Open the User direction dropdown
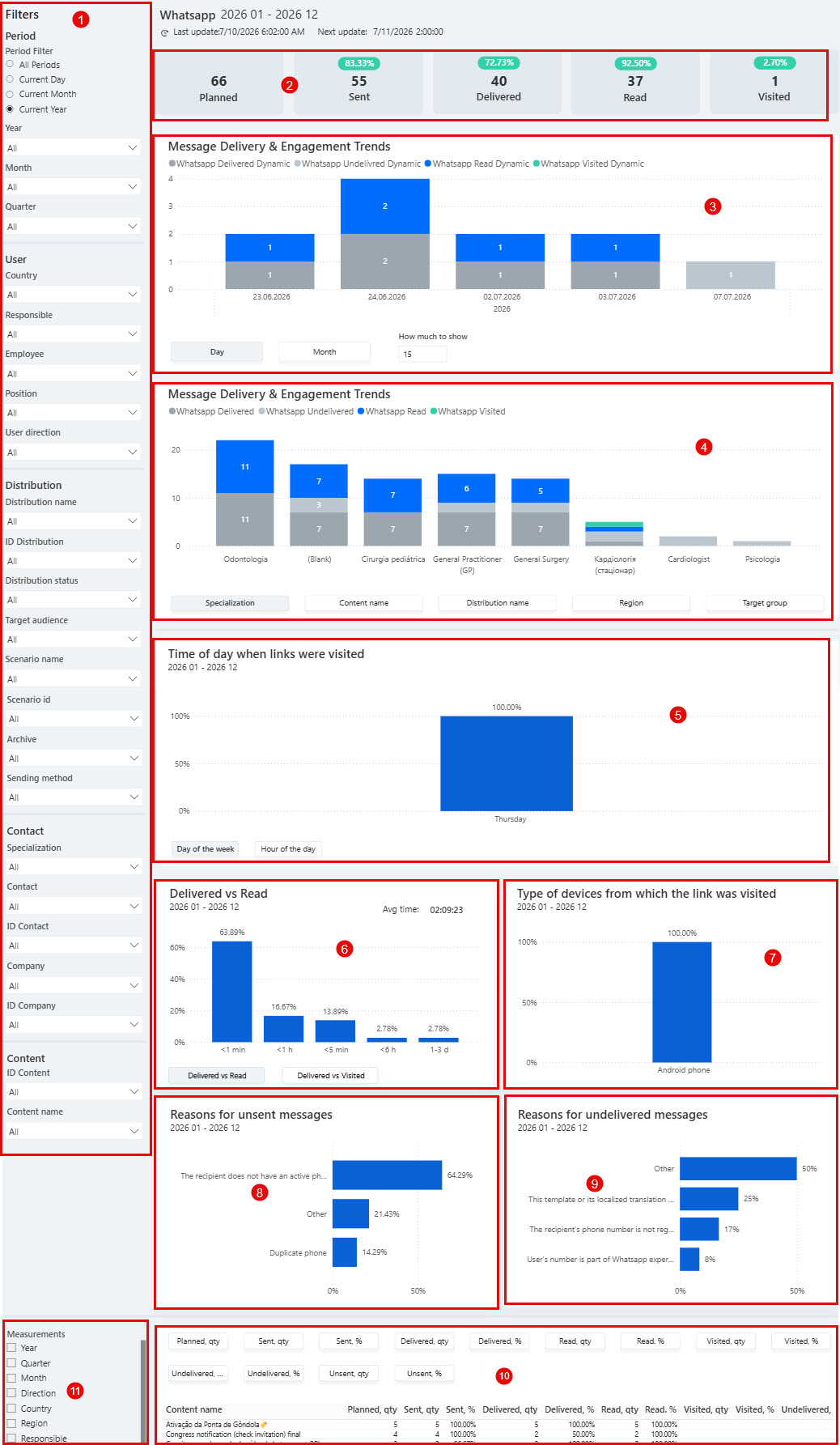Image resolution: width=840 pixels, height=1445 pixels. [x=73, y=453]
